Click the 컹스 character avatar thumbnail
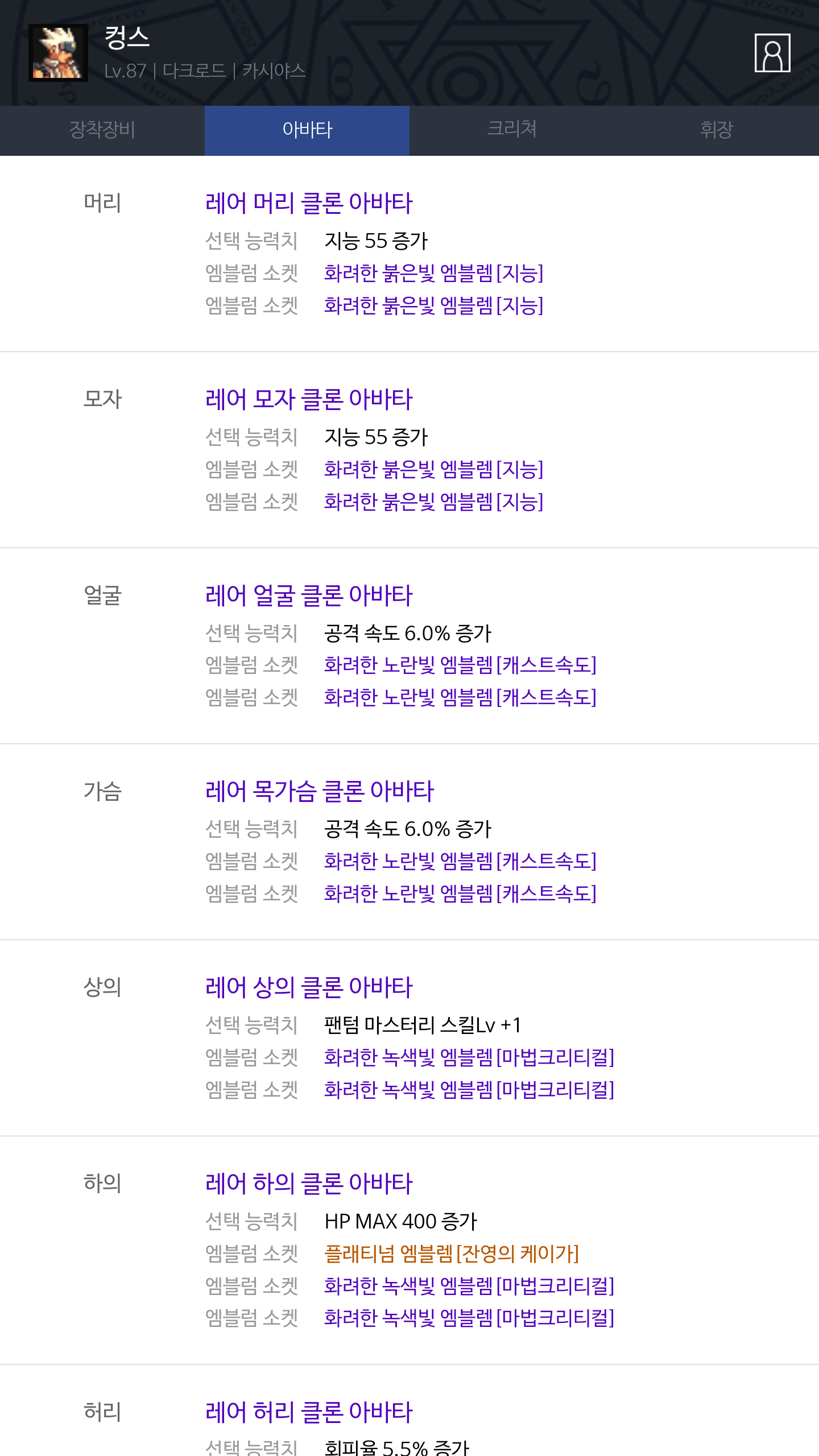Image resolution: width=819 pixels, height=1456 pixels. click(x=58, y=53)
